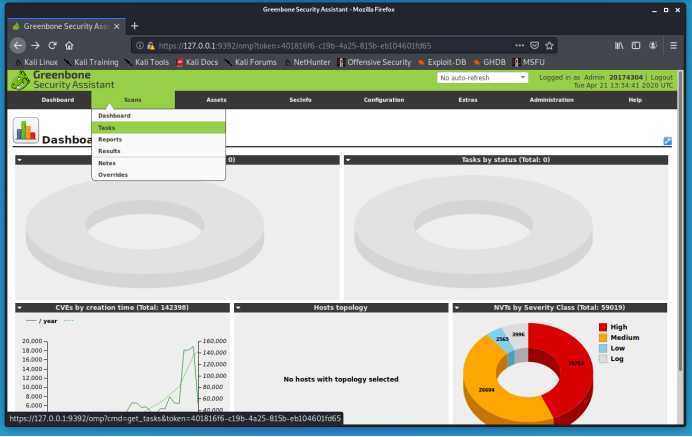Click the High red legend swatch
This screenshot has height=437, width=692.
click(x=603, y=327)
